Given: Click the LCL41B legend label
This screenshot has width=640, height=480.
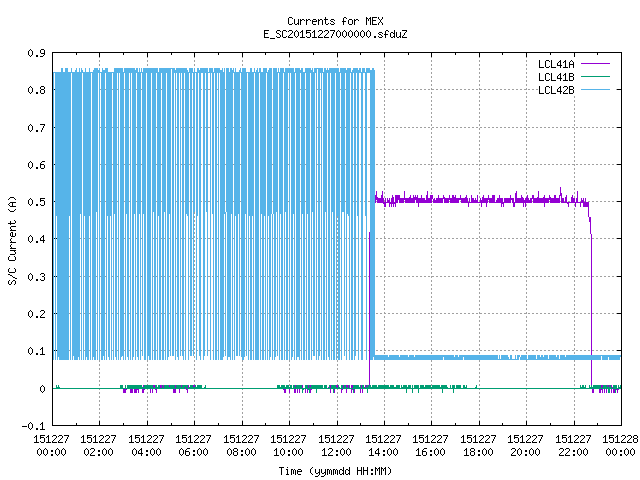Looking at the screenshot, I should point(556,77).
